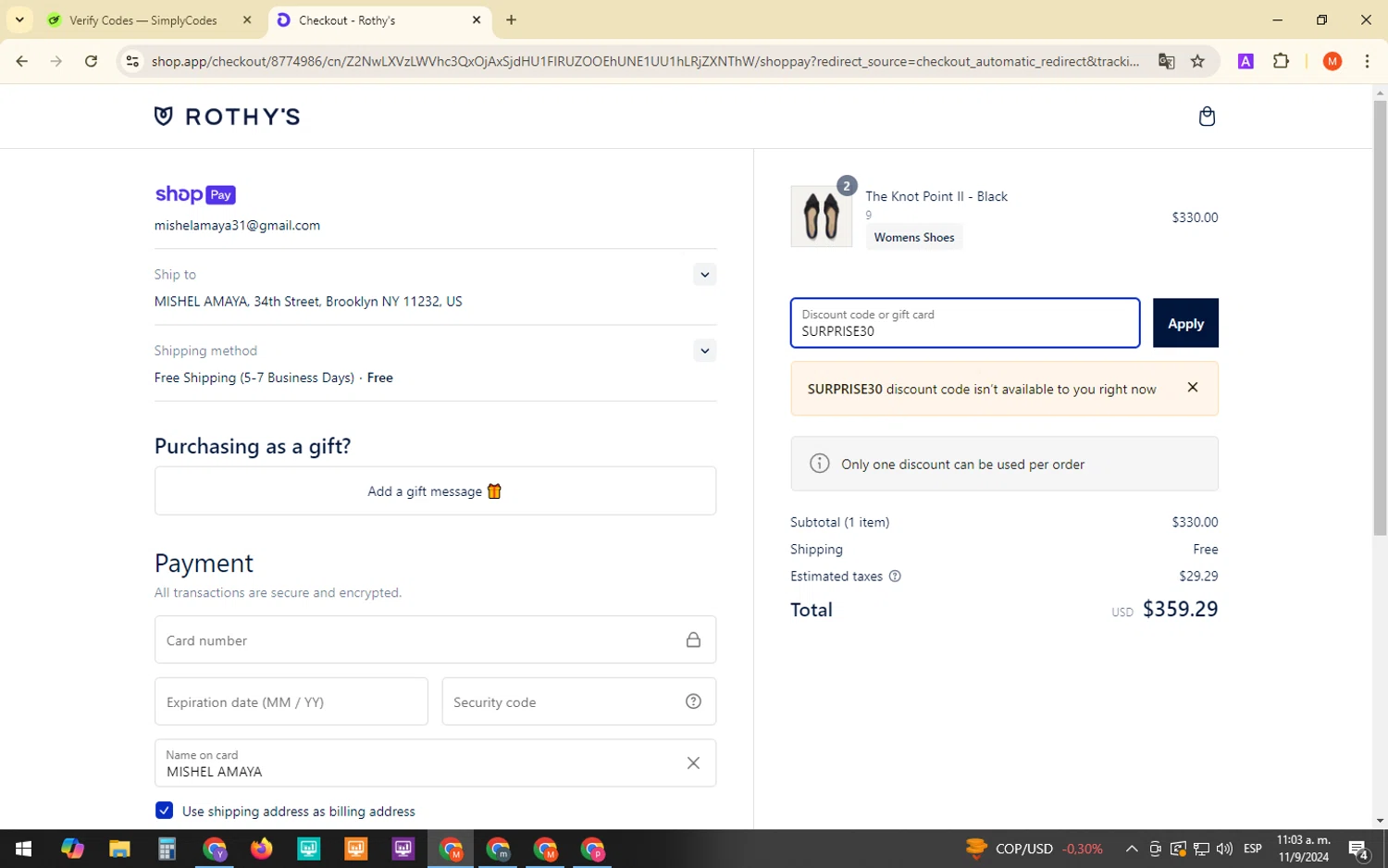Click the info icon beside one discount notice

[x=820, y=464]
